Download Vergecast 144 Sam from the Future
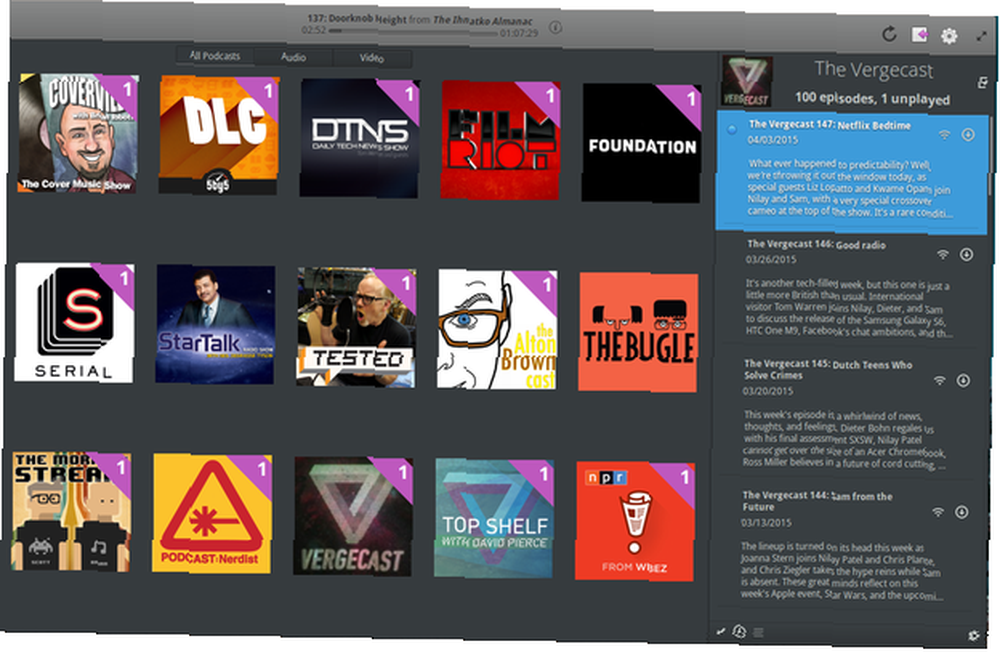 tap(962, 512)
